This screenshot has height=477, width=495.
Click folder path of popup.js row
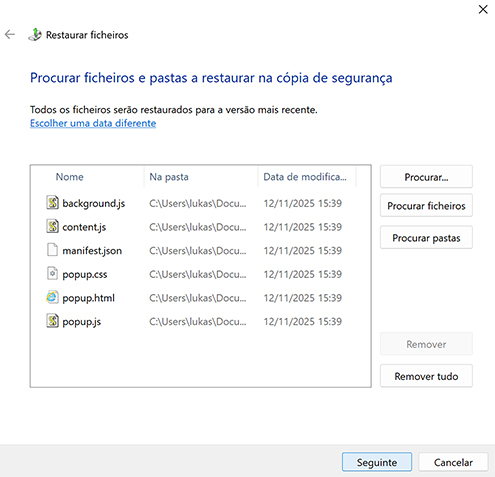198,321
